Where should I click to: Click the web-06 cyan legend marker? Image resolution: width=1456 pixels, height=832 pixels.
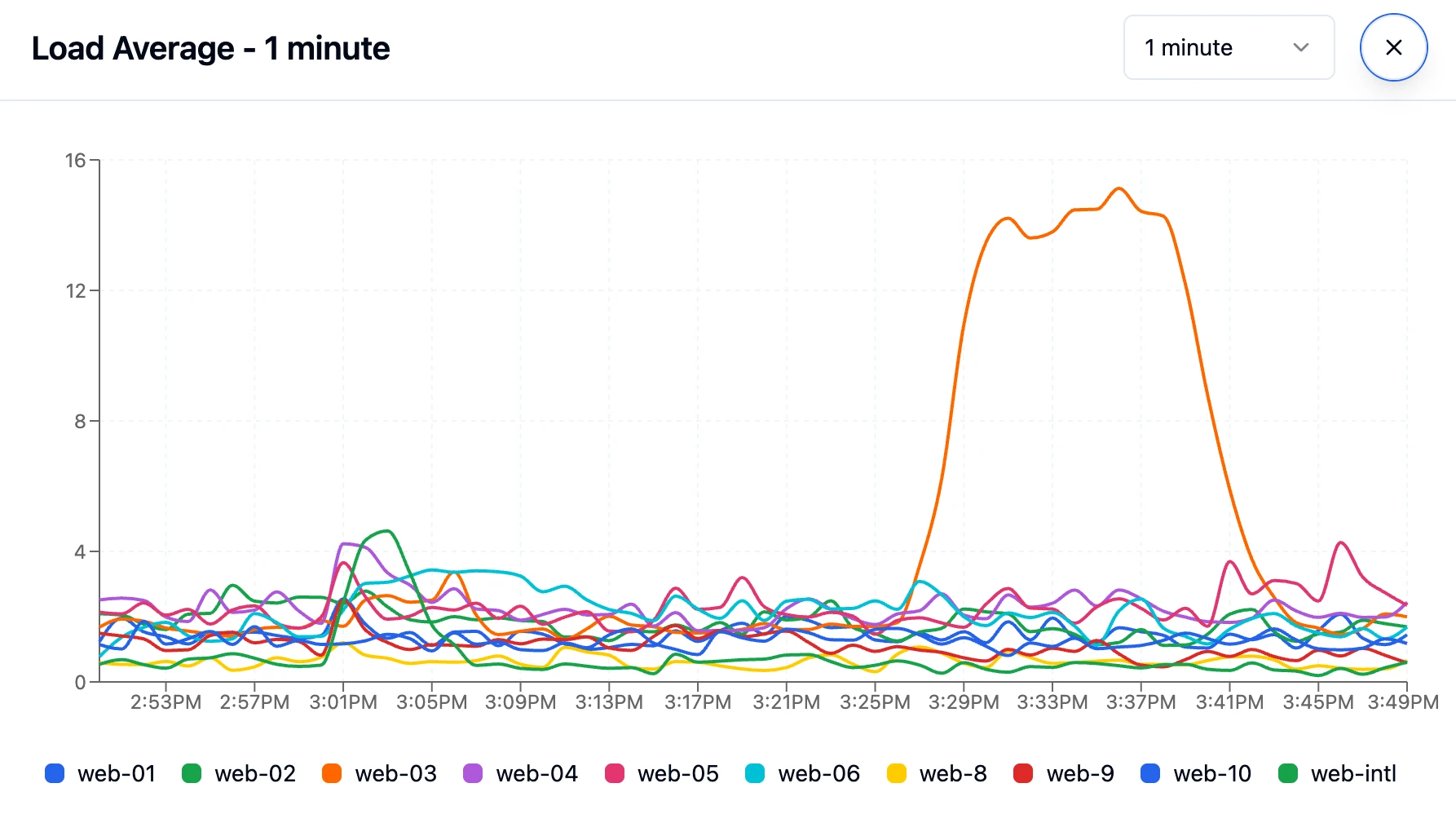click(757, 773)
